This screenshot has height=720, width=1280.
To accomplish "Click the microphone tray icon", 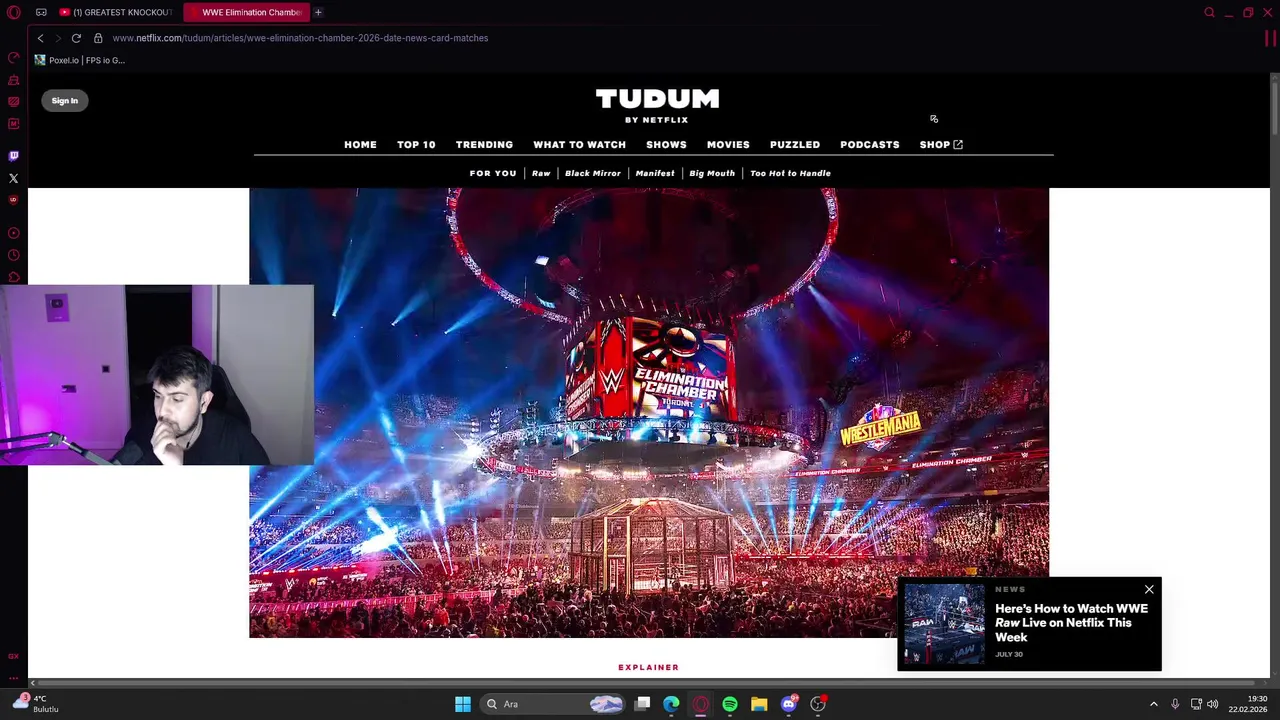I will tap(1175, 704).
